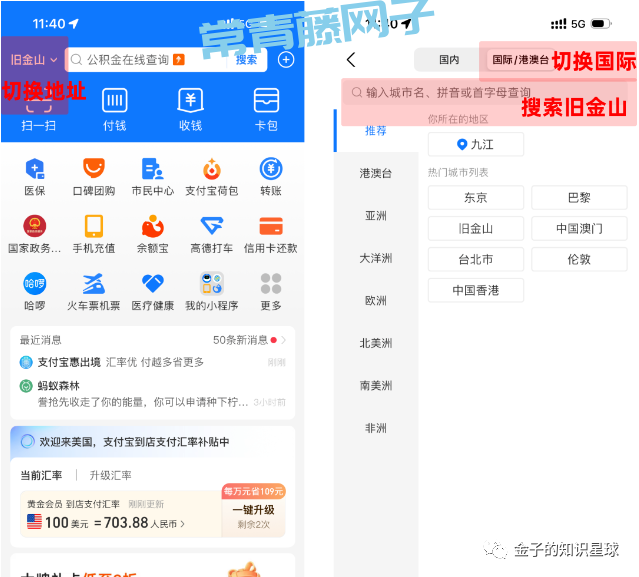
Task: Select 北美洲 in region sidebar
Action: (x=376, y=343)
